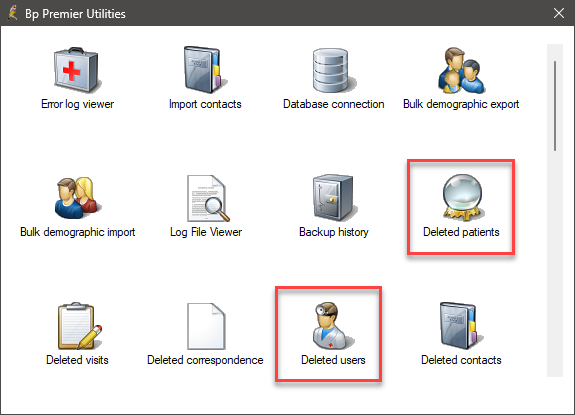Open the Bulk demographic import utility
Viewport: 575px width, 415px height.
point(77,198)
